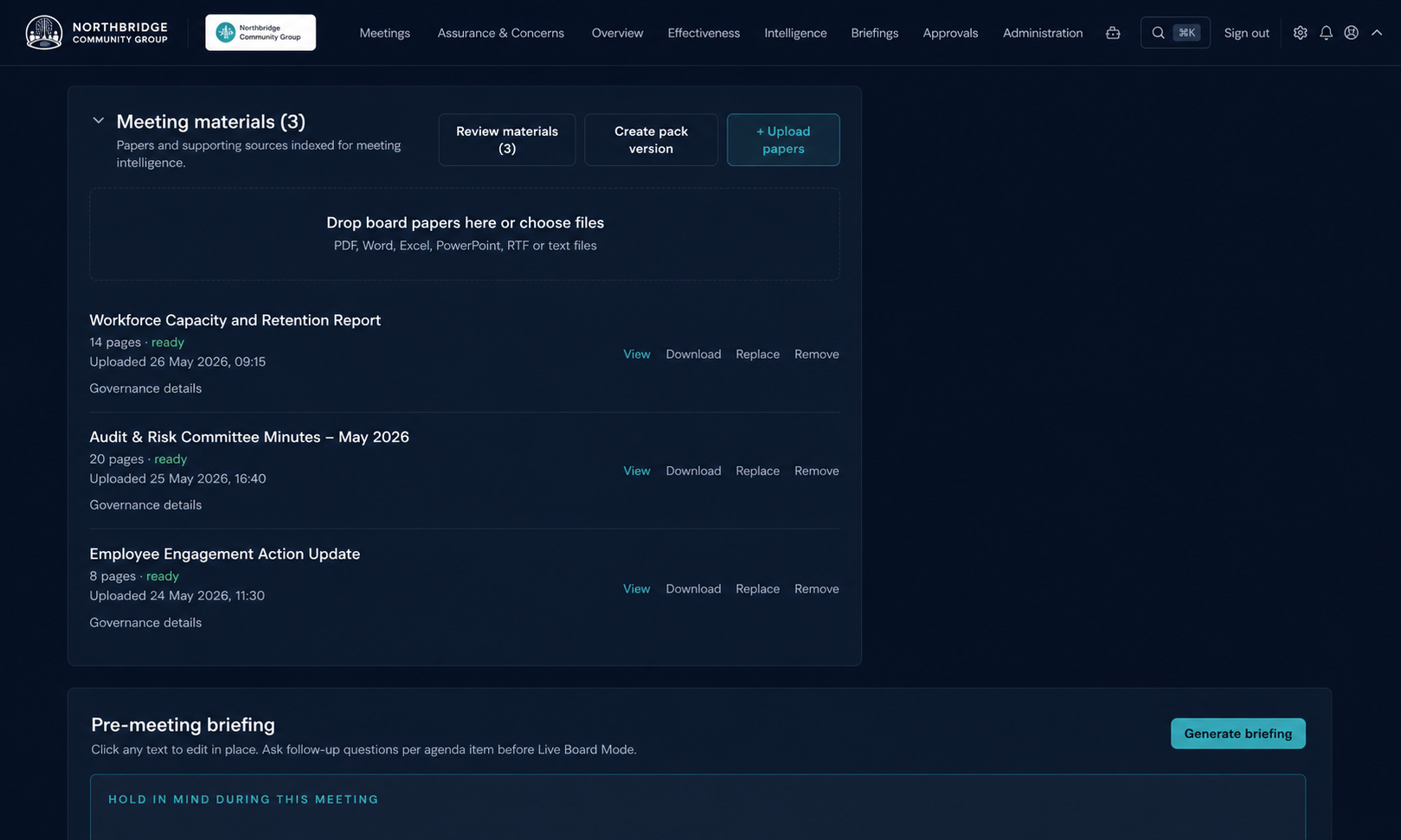View the Audit & Risk Committee Minutes

pyautogui.click(x=636, y=471)
